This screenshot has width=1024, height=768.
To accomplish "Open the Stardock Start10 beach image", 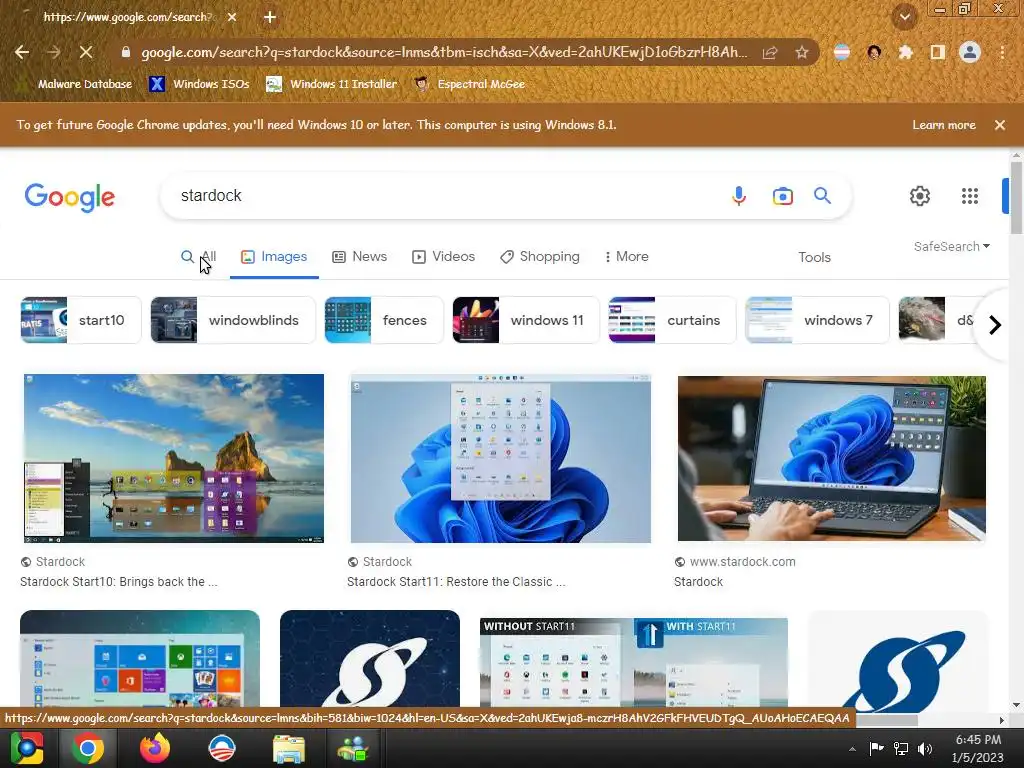I will click(174, 458).
